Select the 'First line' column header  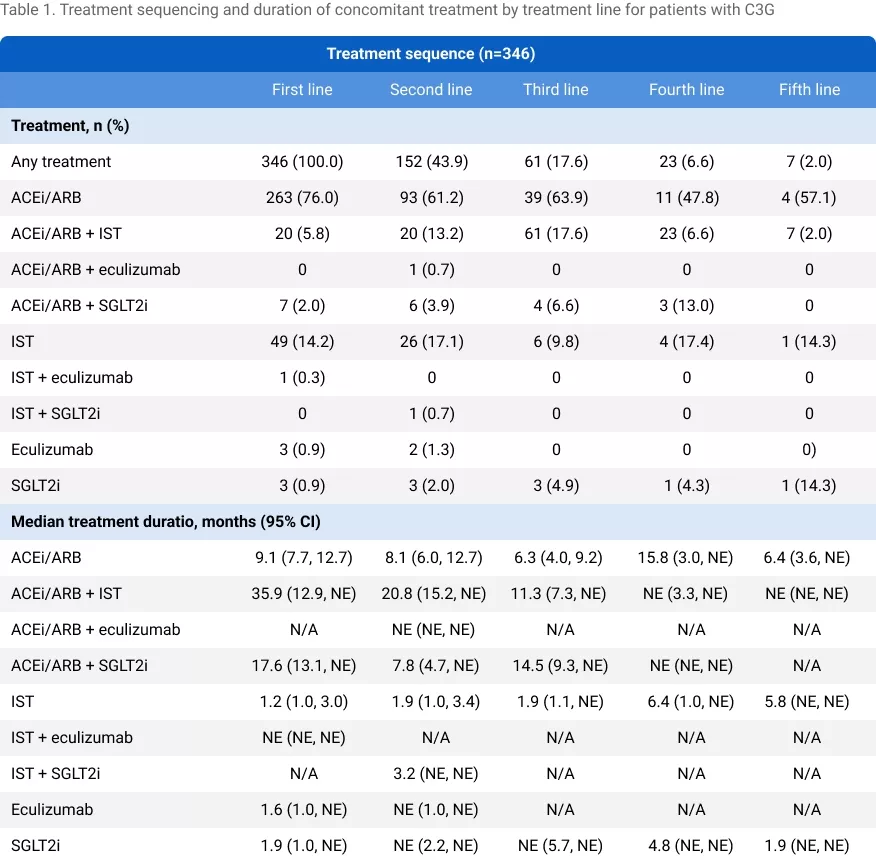pos(302,90)
